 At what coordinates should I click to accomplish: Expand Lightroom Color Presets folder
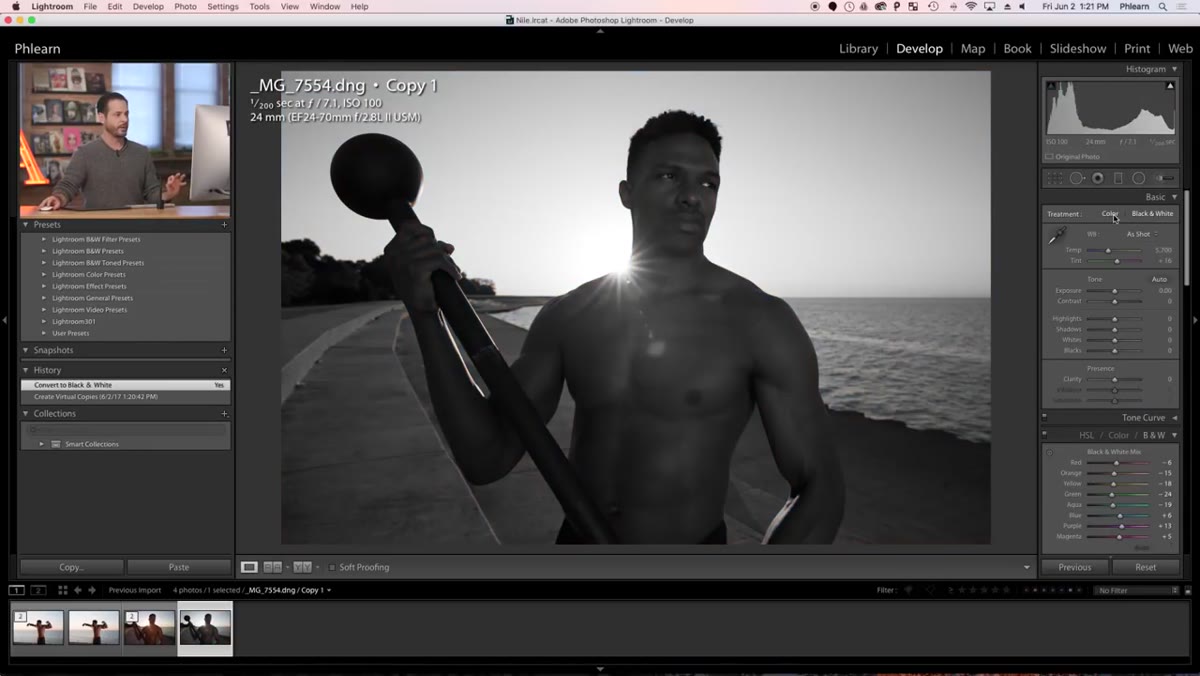tap(44, 274)
